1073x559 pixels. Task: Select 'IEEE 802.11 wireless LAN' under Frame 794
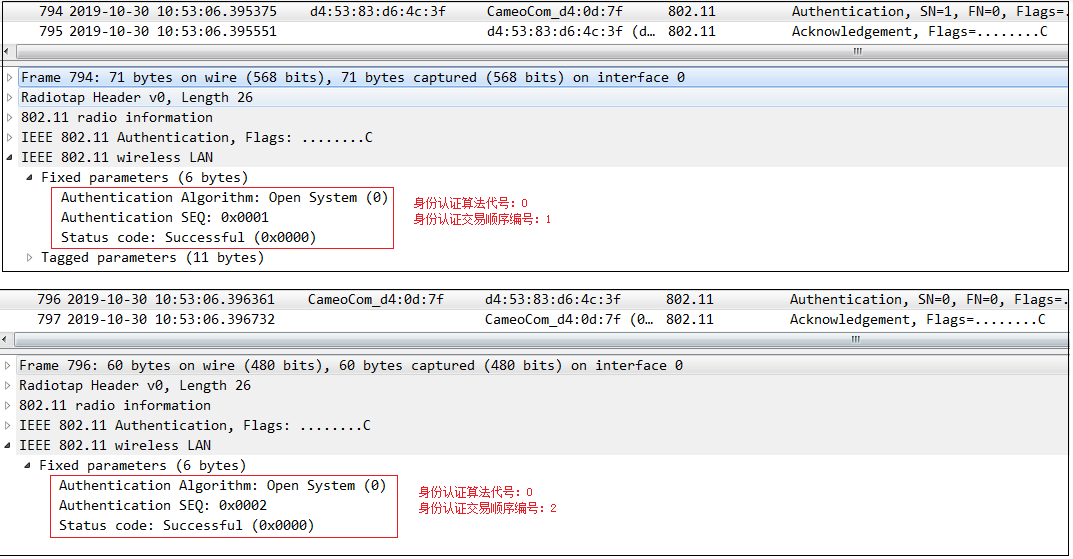pyautogui.click(x=117, y=157)
